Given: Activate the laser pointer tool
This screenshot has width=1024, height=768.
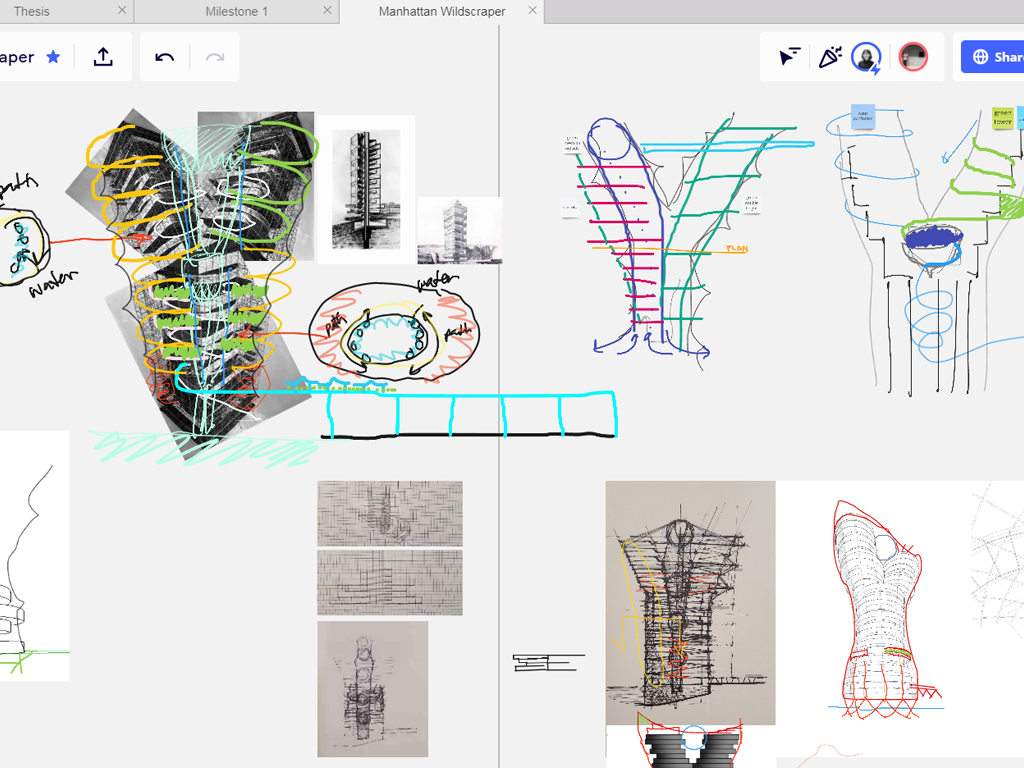Looking at the screenshot, I should (x=789, y=57).
